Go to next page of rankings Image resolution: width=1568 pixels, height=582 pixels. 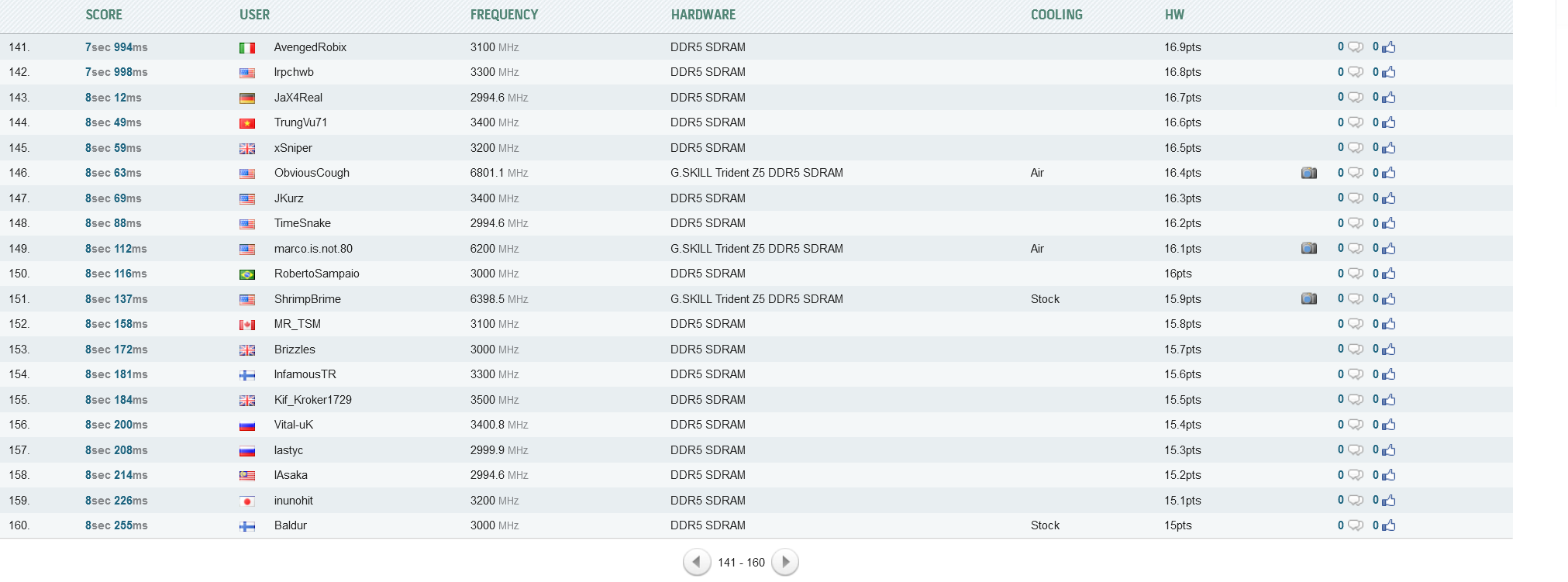(x=785, y=562)
